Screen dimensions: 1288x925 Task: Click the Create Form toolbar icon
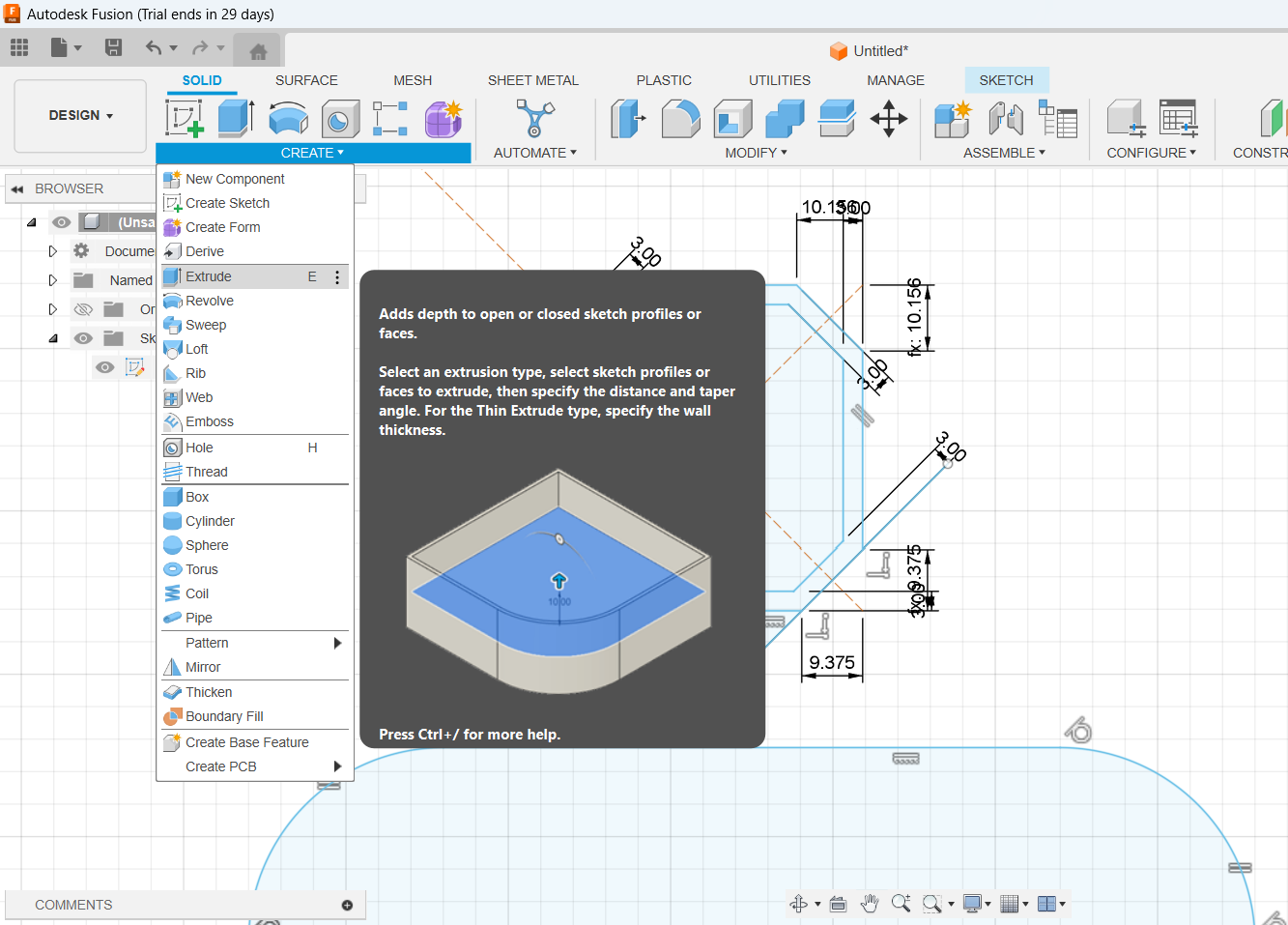coord(444,119)
